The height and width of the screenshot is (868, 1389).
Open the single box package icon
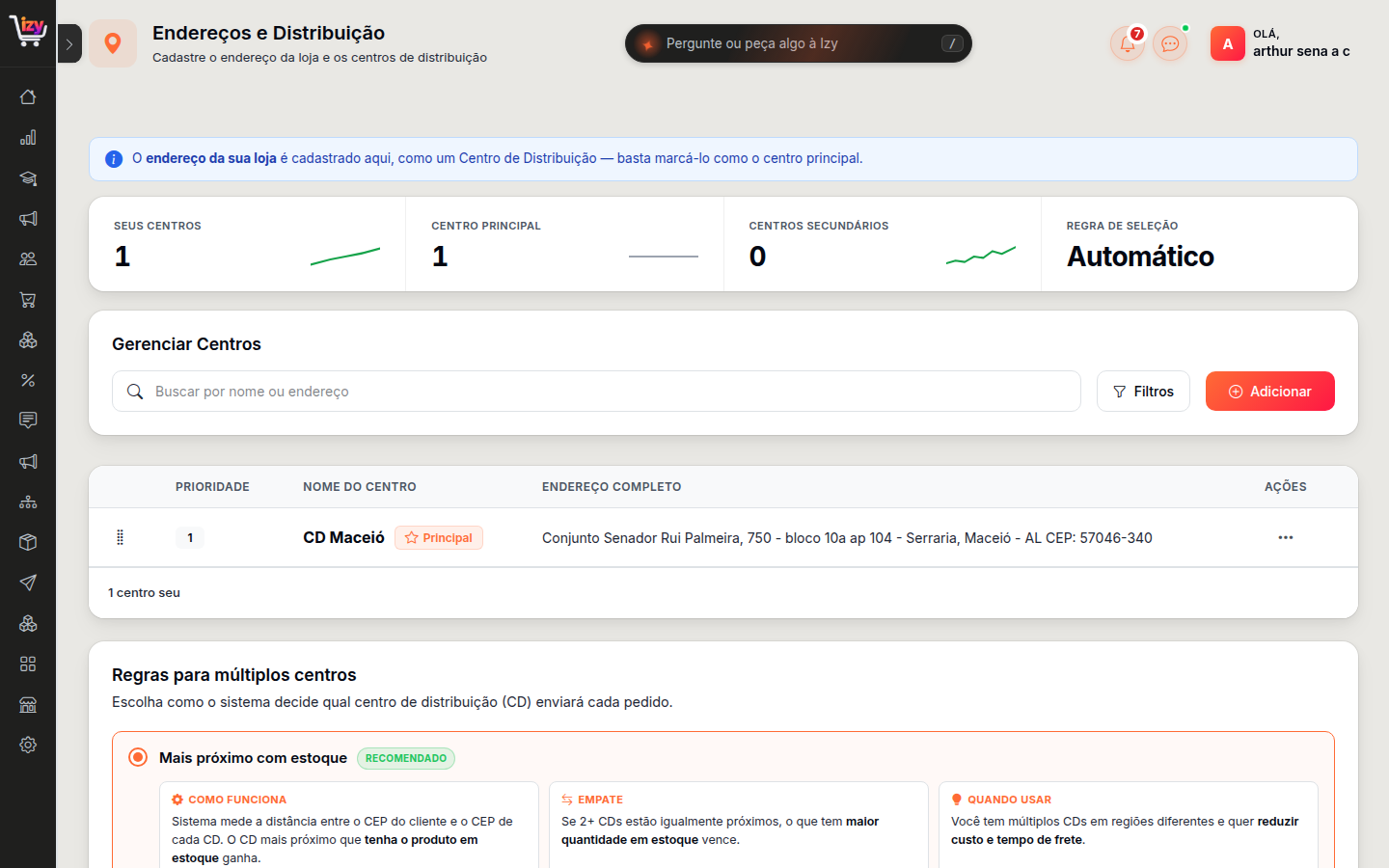click(28, 542)
